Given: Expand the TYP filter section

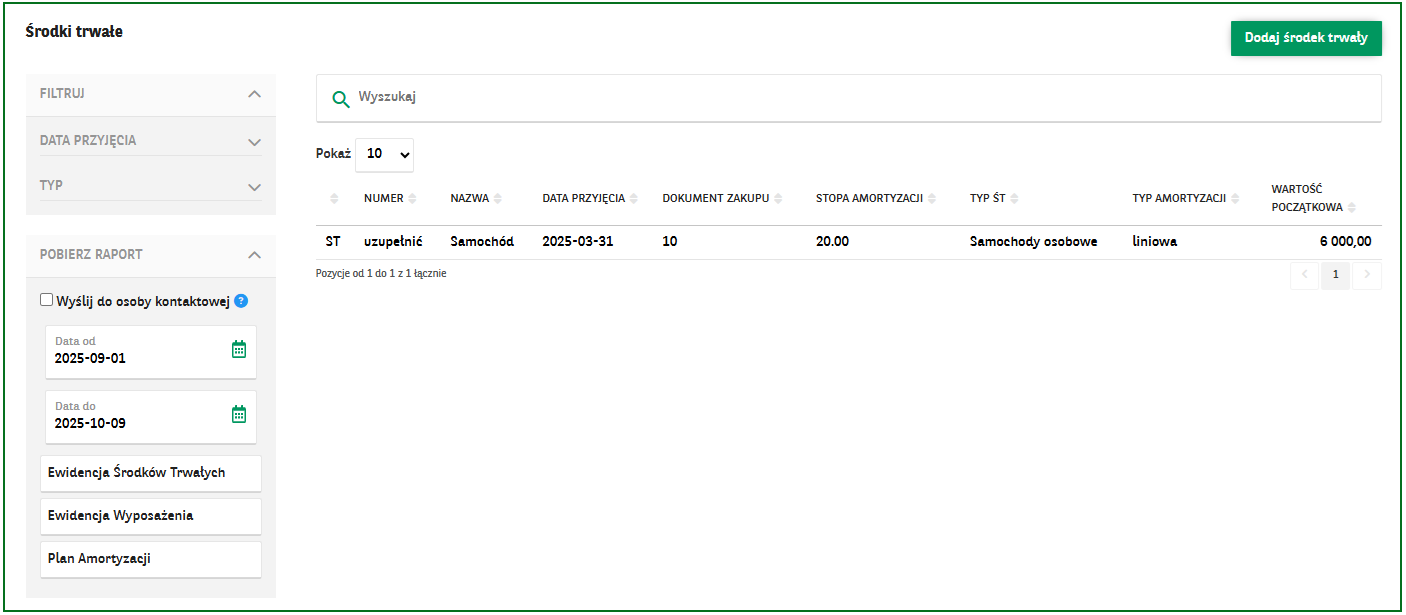Looking at the screenshot, I should point(254,186).
